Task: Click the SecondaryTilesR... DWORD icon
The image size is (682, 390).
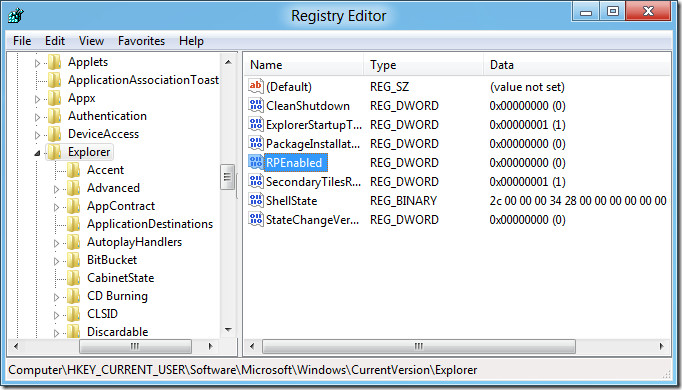Action: 256,181
